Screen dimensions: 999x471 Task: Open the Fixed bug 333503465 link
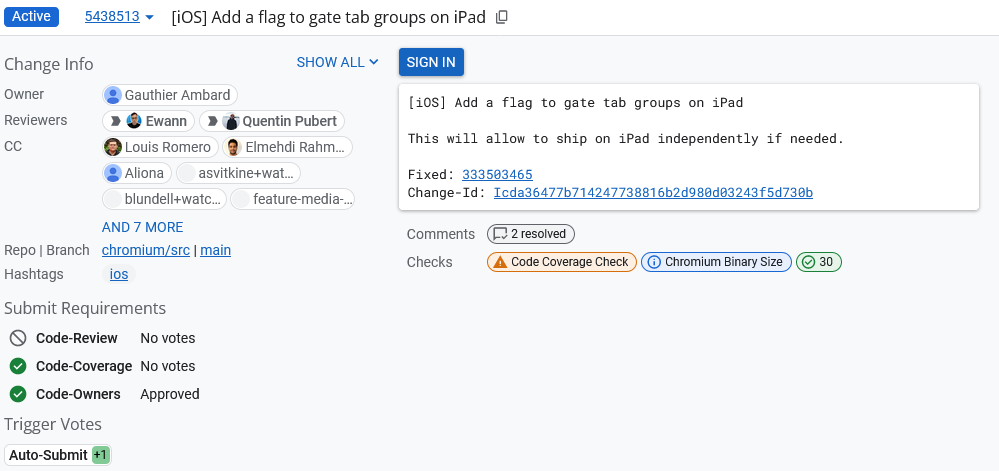497,175
